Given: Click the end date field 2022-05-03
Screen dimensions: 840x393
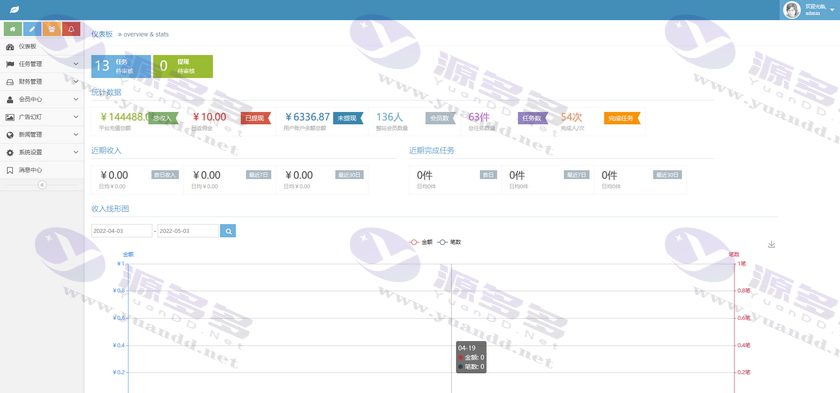Looking at the screenshot, I should click(x=189, y=231).
